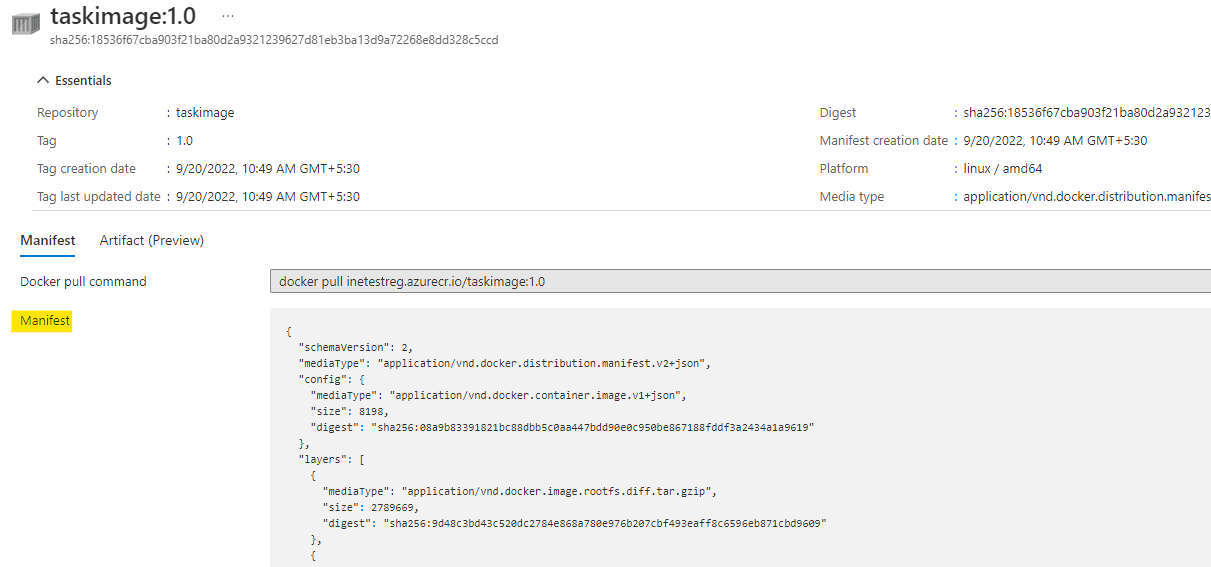Screen dimensions: 1211x567
Task: Click the Tag value 1.0
Action: pos(184,141)
